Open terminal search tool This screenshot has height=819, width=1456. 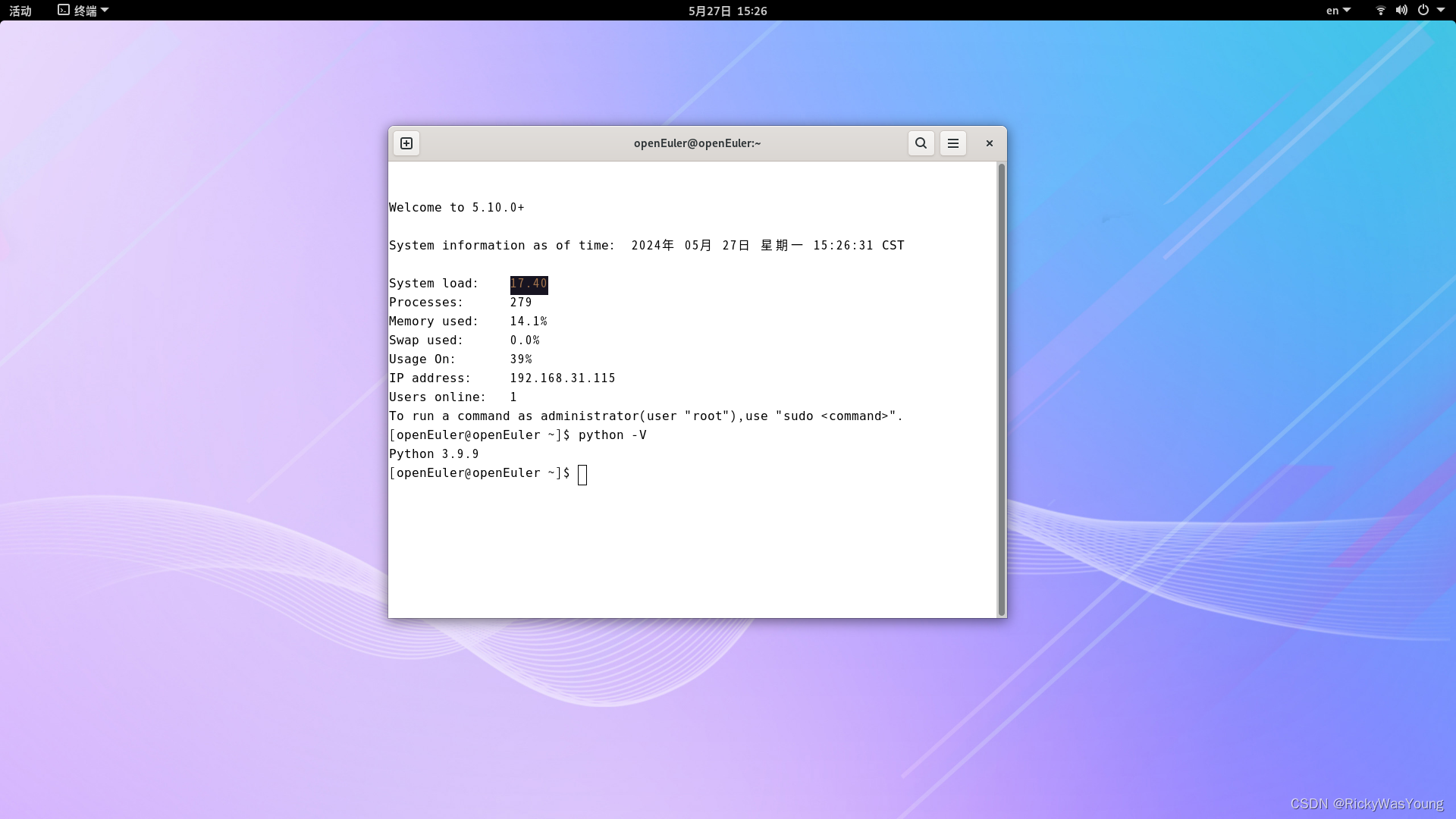(x=921, y=143)
